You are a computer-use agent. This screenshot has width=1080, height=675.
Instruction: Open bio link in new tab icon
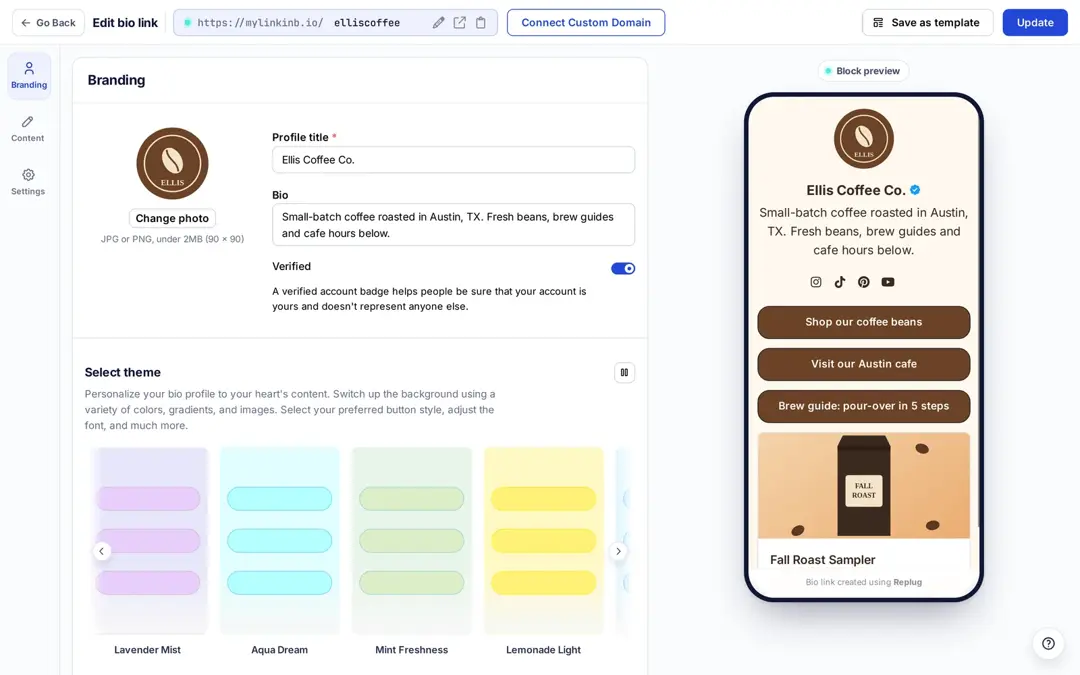click(459, 23)
